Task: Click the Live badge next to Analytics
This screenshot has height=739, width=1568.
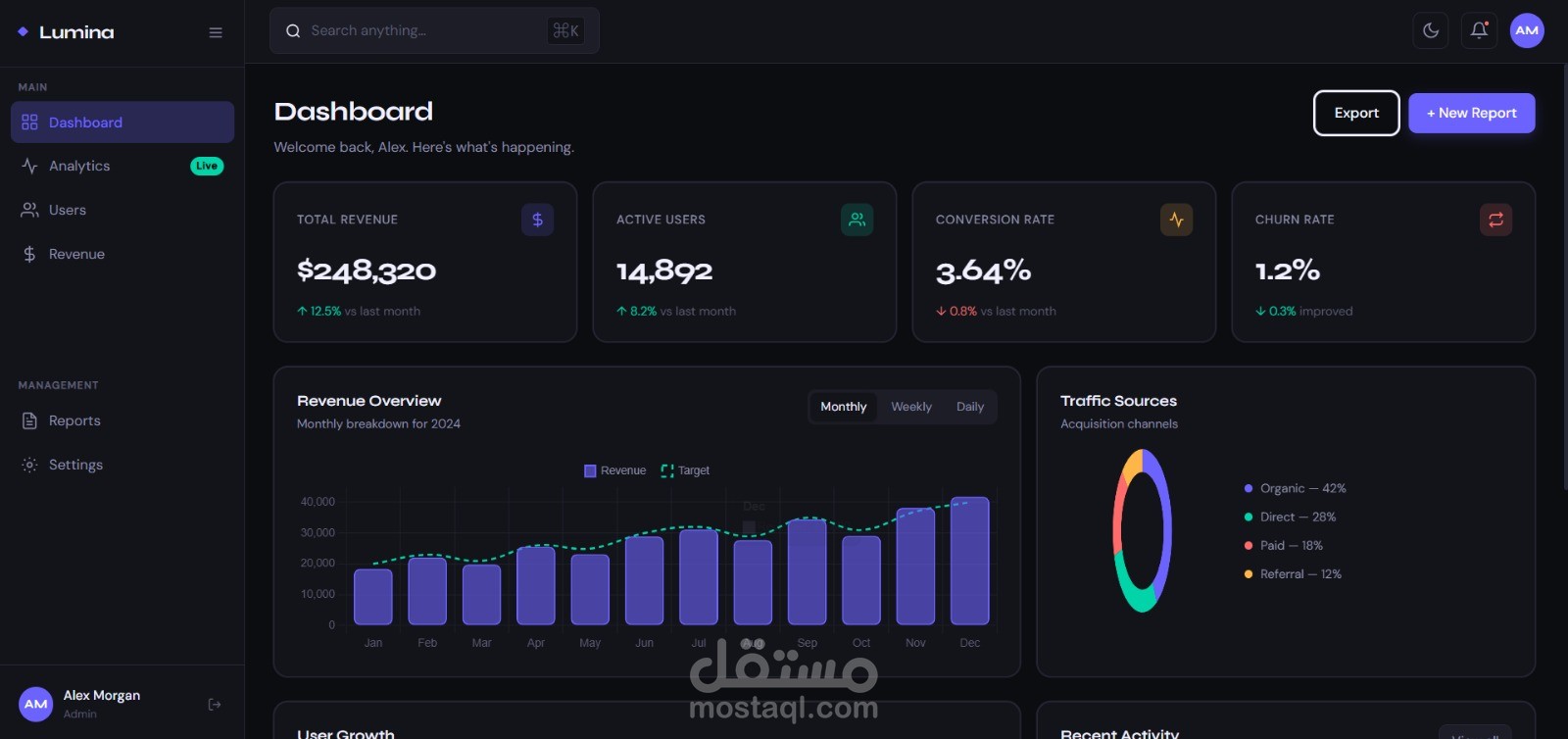Action: (x=207, y=166)
